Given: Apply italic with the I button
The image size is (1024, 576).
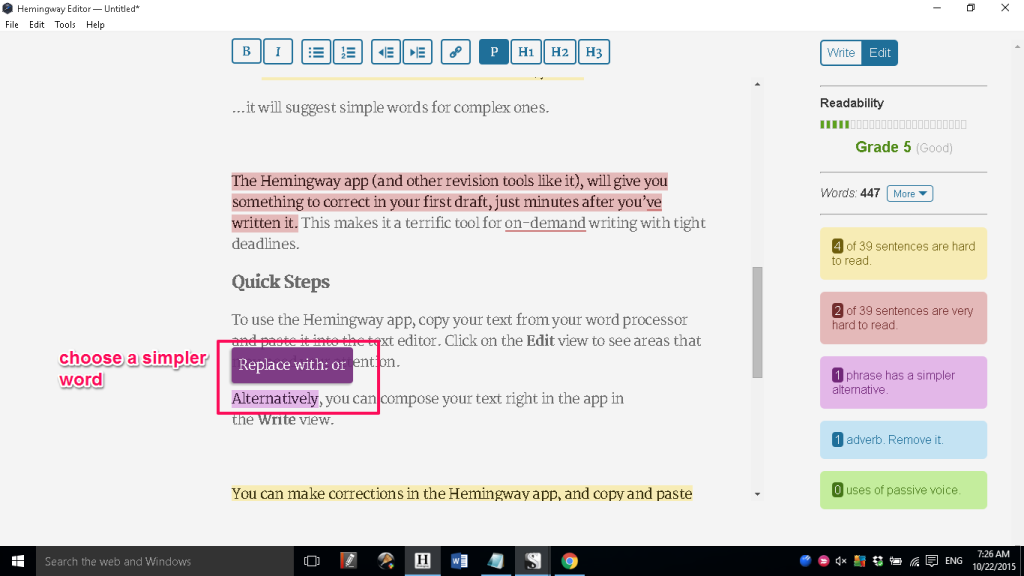Looking at the screenshot, I should [x=278, y=52].
